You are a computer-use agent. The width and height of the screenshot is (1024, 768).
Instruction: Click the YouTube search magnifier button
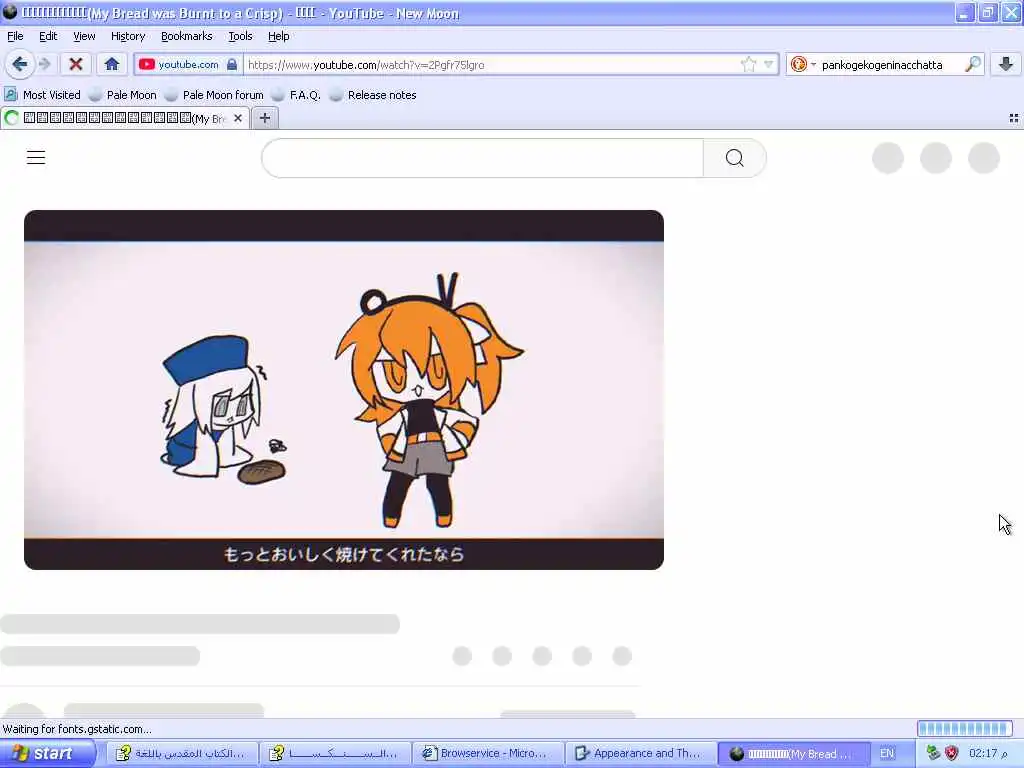pyautogui.click(x=735, y=158)
